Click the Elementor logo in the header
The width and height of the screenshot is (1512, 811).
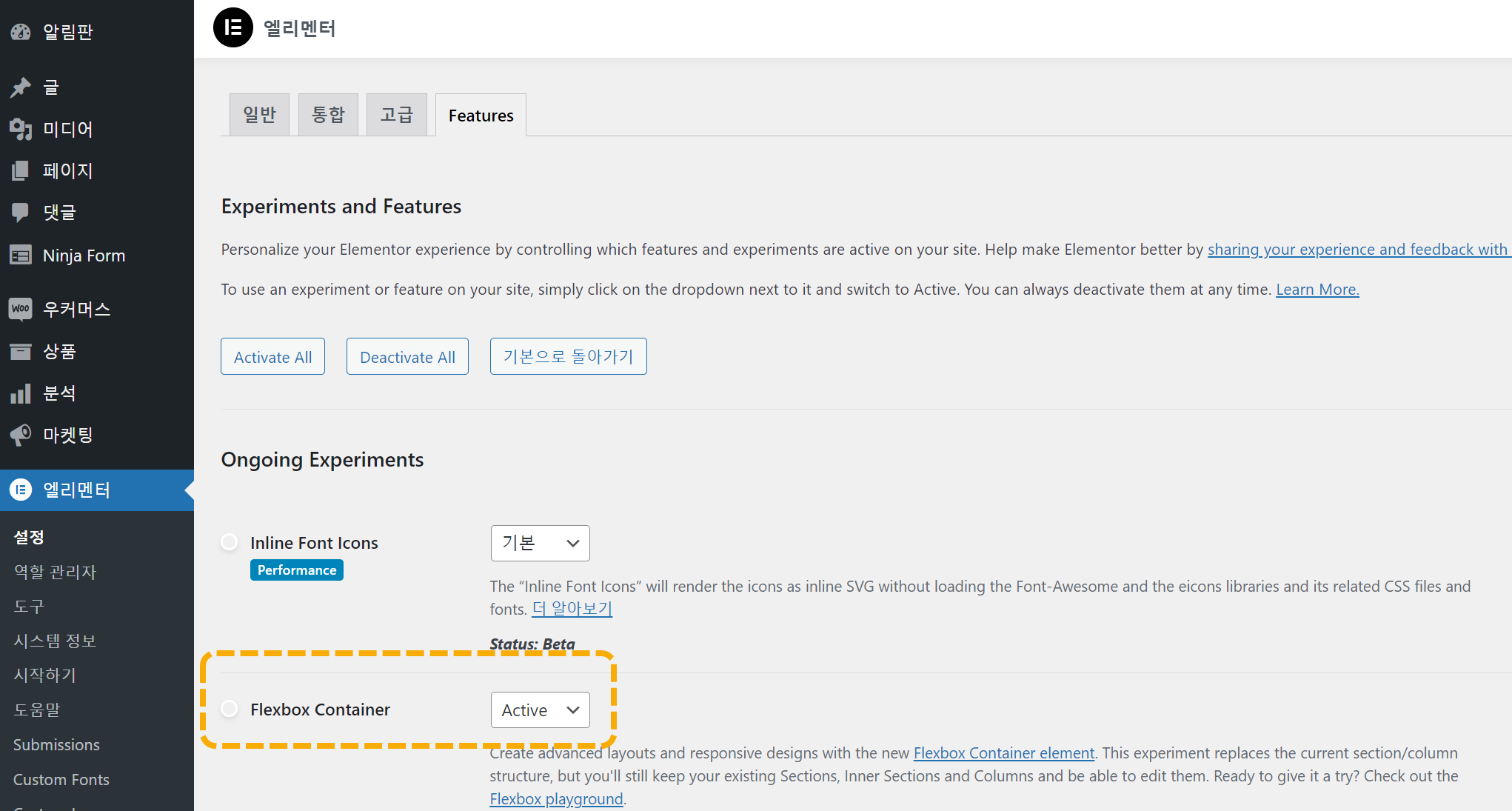[233, 28]
